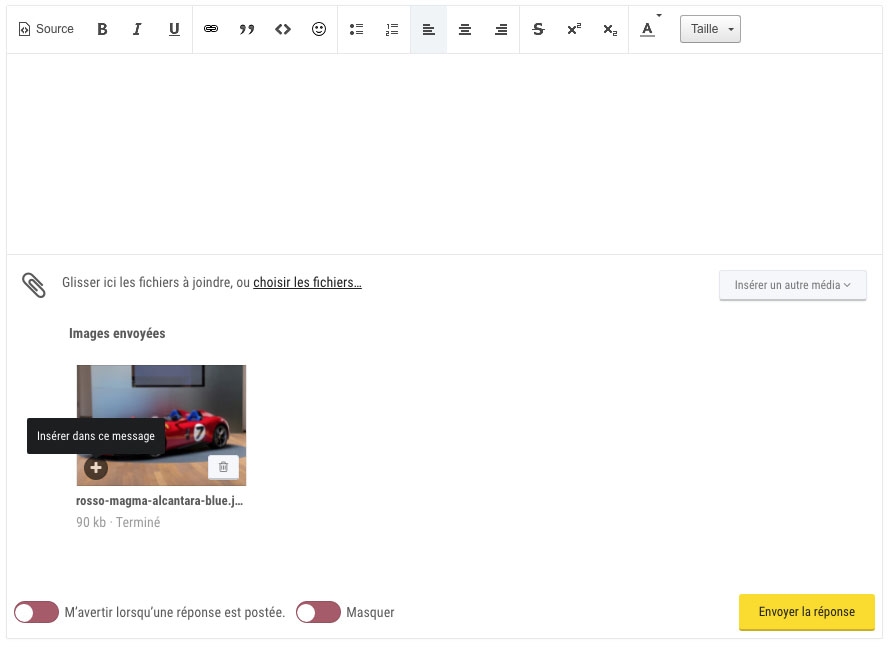Delete the uploaded image via trash icon
Viewport: 889px width, 647px height.
(223, 466)
